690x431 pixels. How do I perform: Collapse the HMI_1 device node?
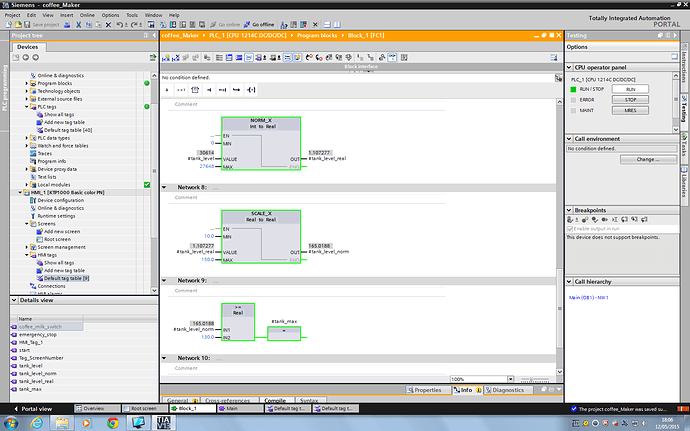(x=20, y=192)
